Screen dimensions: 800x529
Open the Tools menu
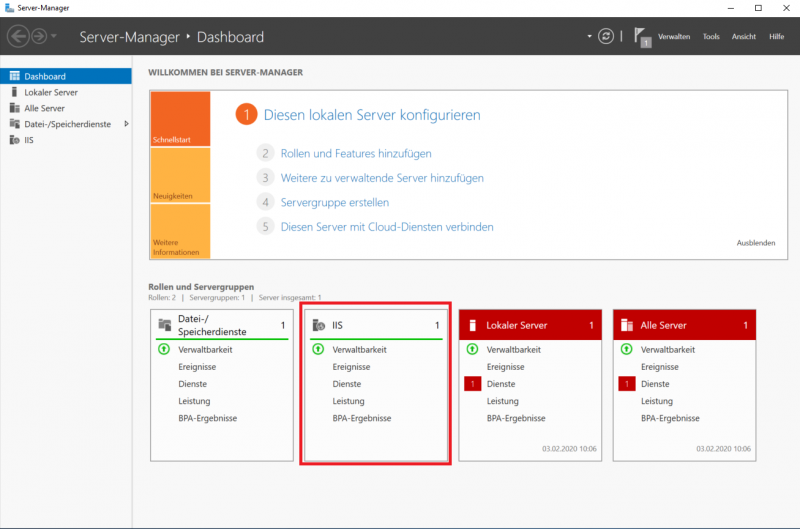tap(711, 37)
